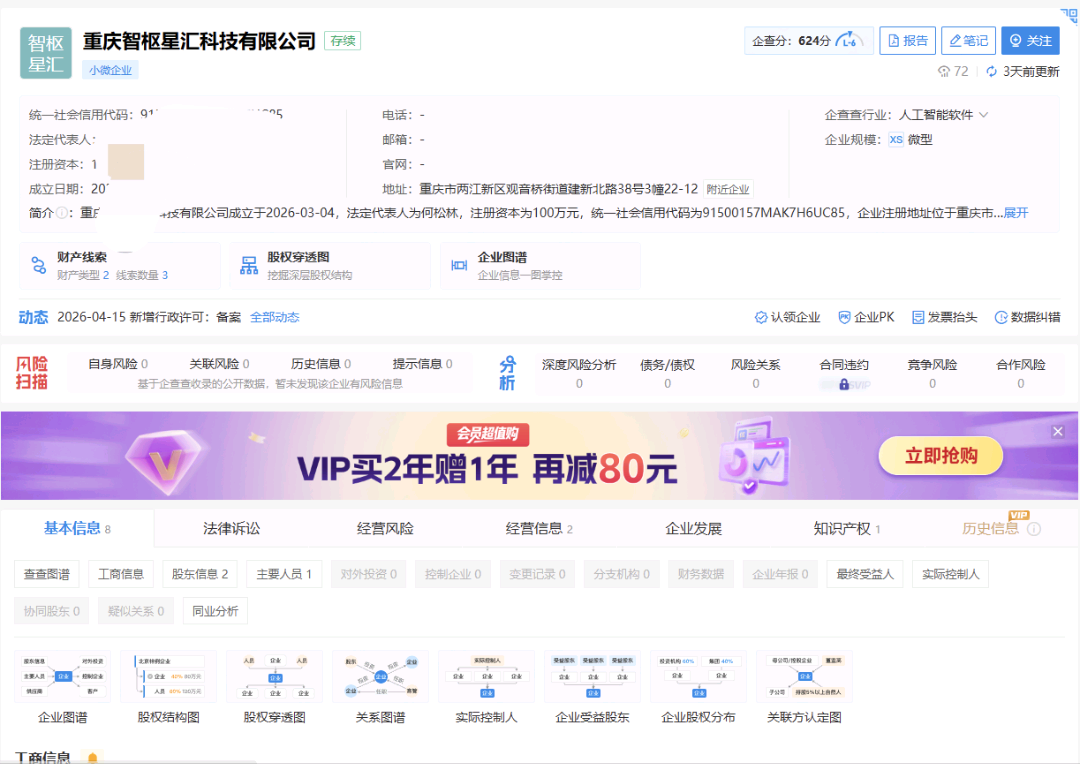This screenshot has height=764, width=1080.
Task: Open 深度风险分析 analysis item
Action: tap(579, 373)
